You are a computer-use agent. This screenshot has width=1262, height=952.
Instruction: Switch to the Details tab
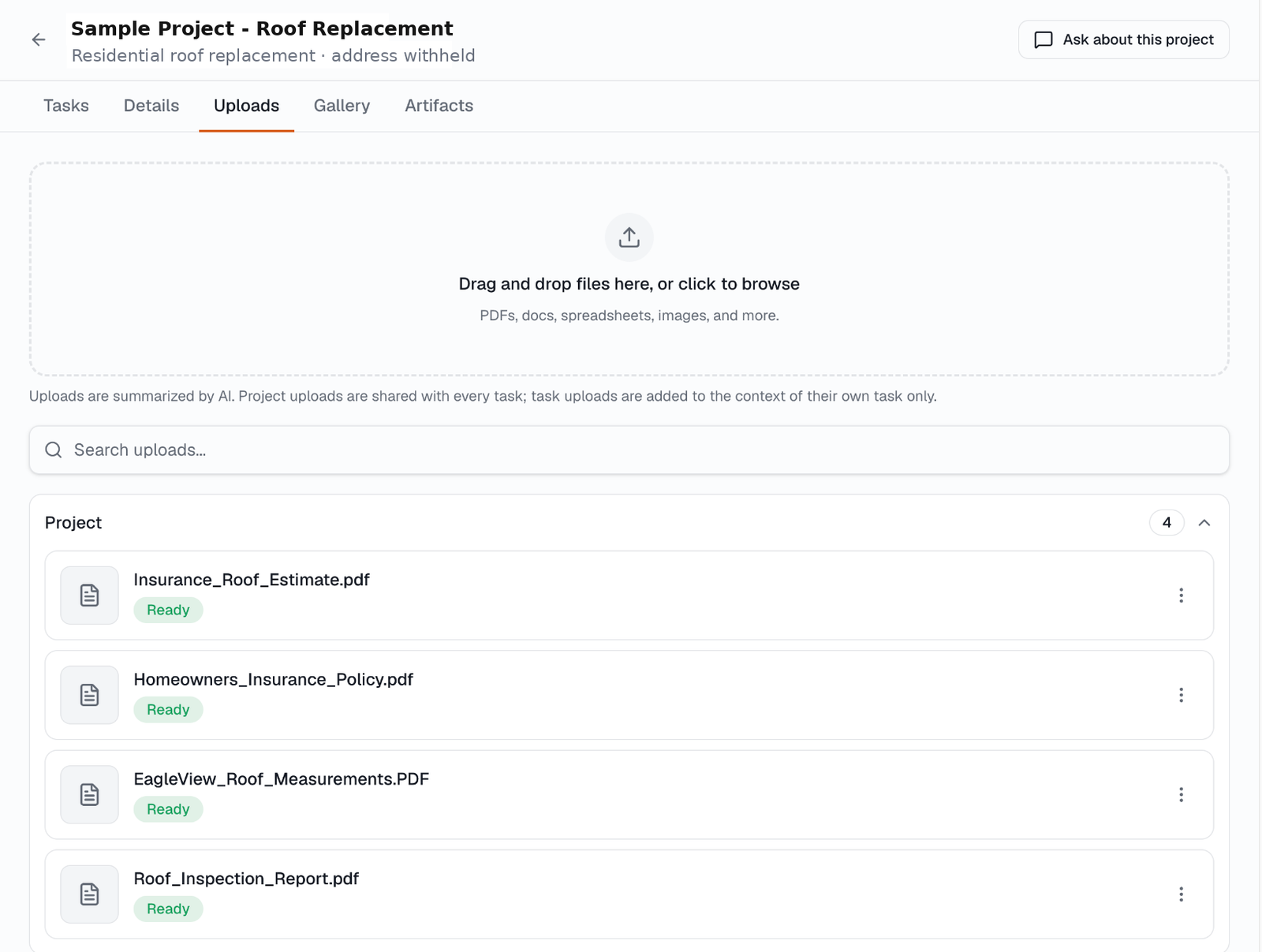[151, 106]
